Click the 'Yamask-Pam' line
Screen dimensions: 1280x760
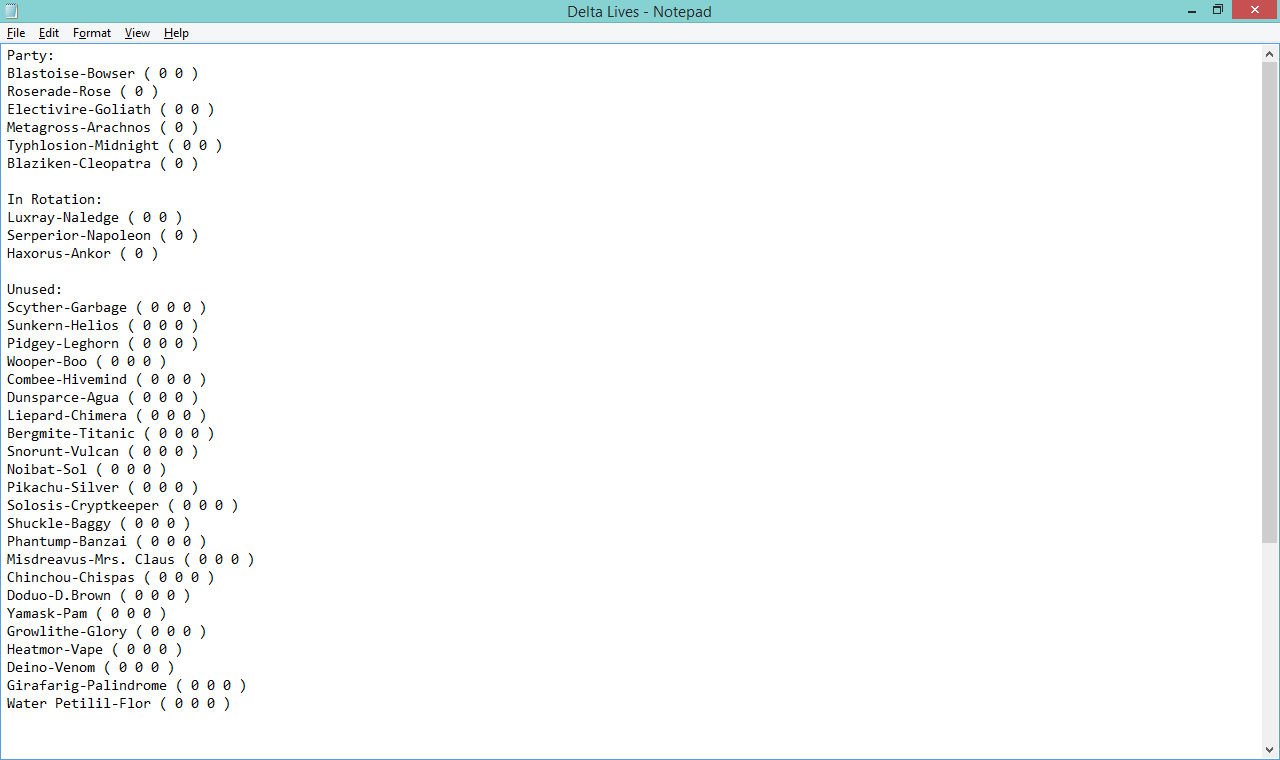point(87,614)
